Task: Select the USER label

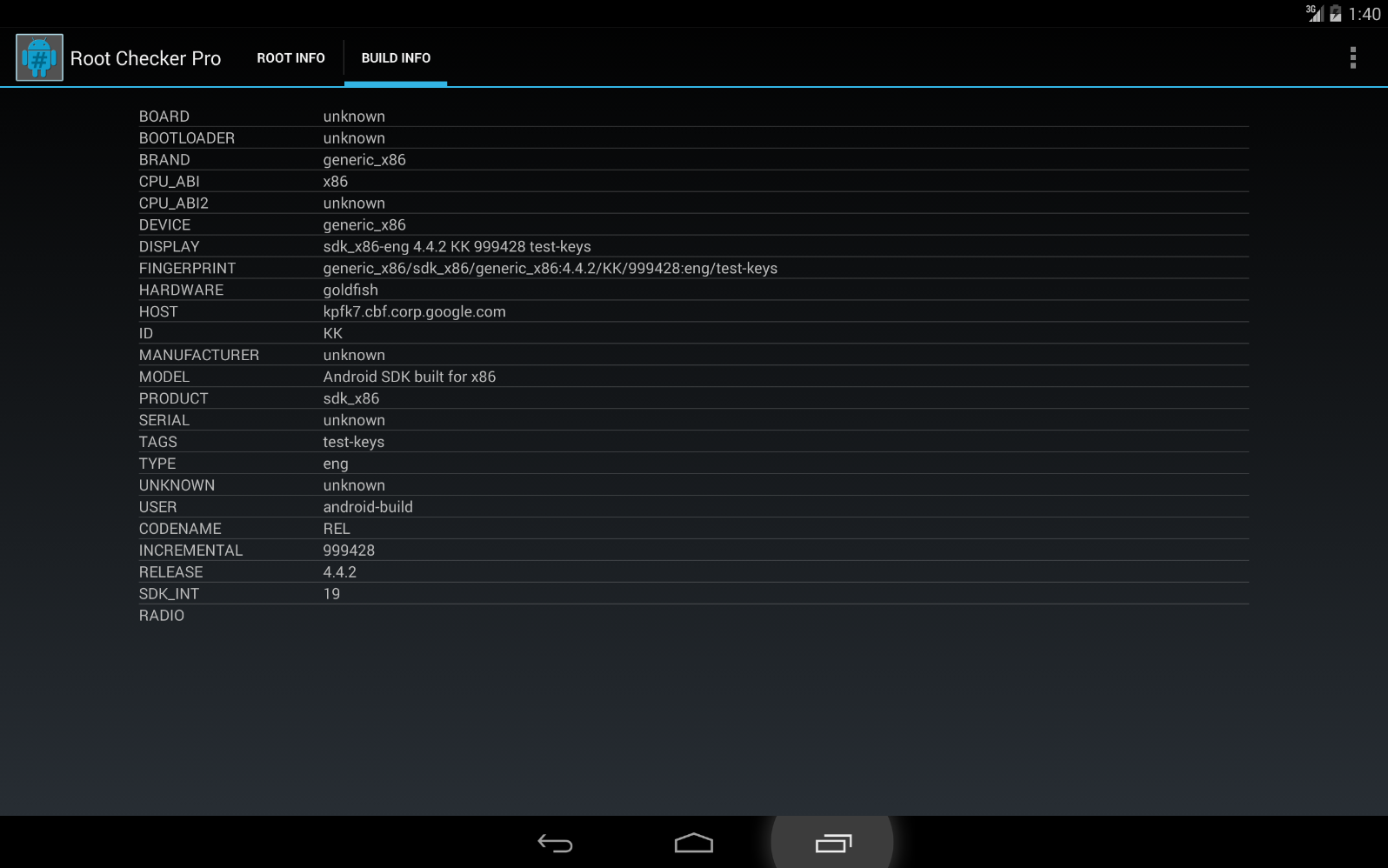Action: click(x=158, y=508)
